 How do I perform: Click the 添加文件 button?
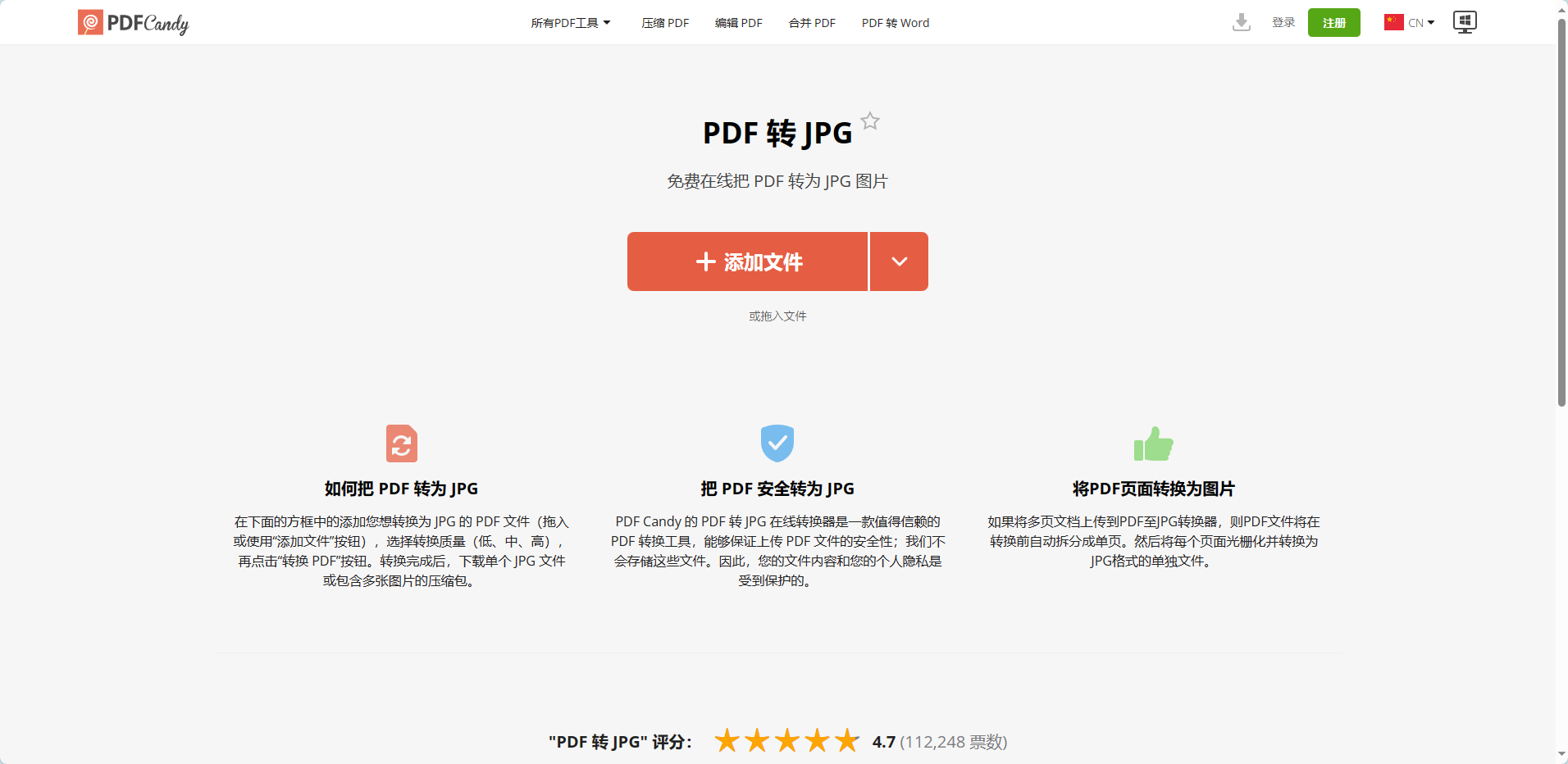pos(747,261)
